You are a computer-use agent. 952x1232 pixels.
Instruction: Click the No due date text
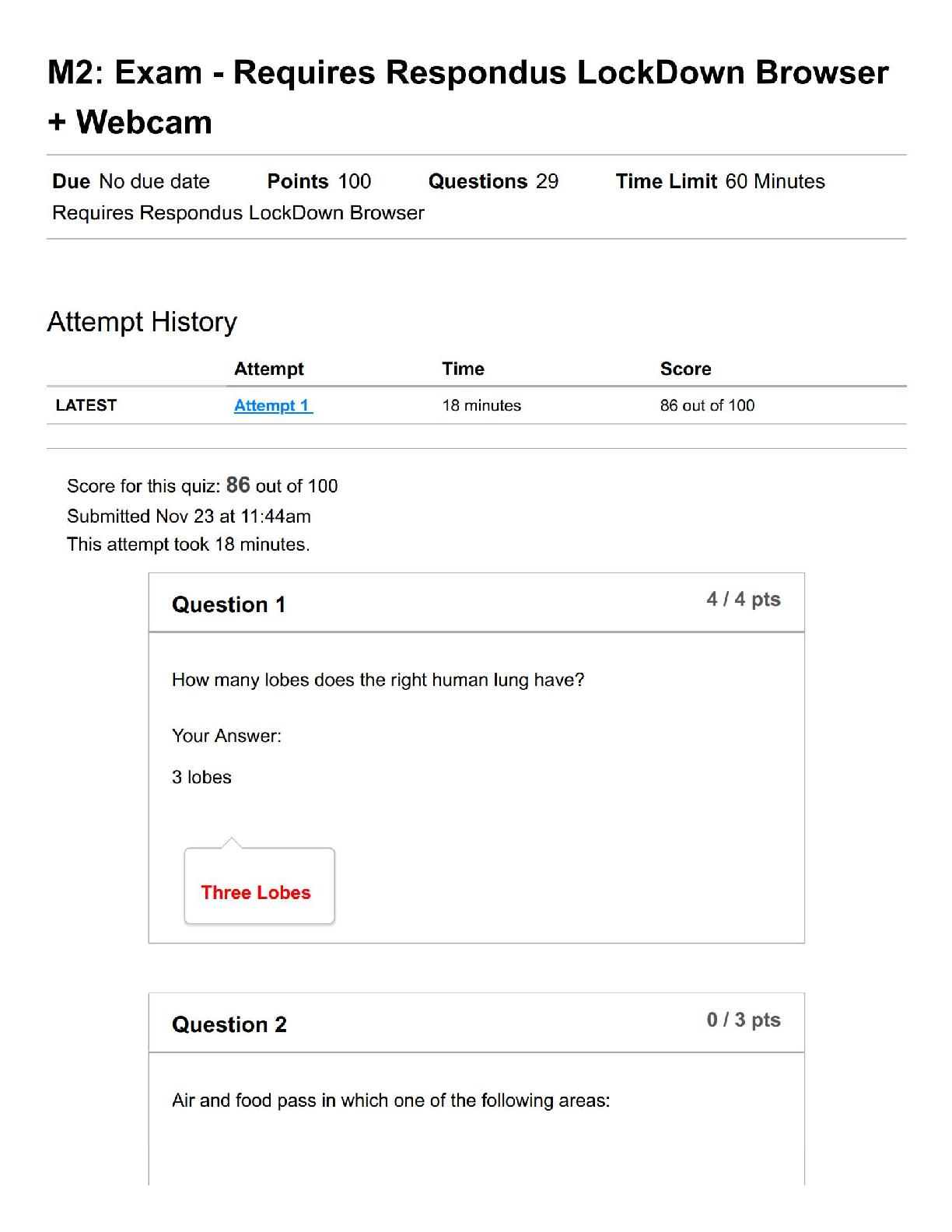(x=154, y=181)
